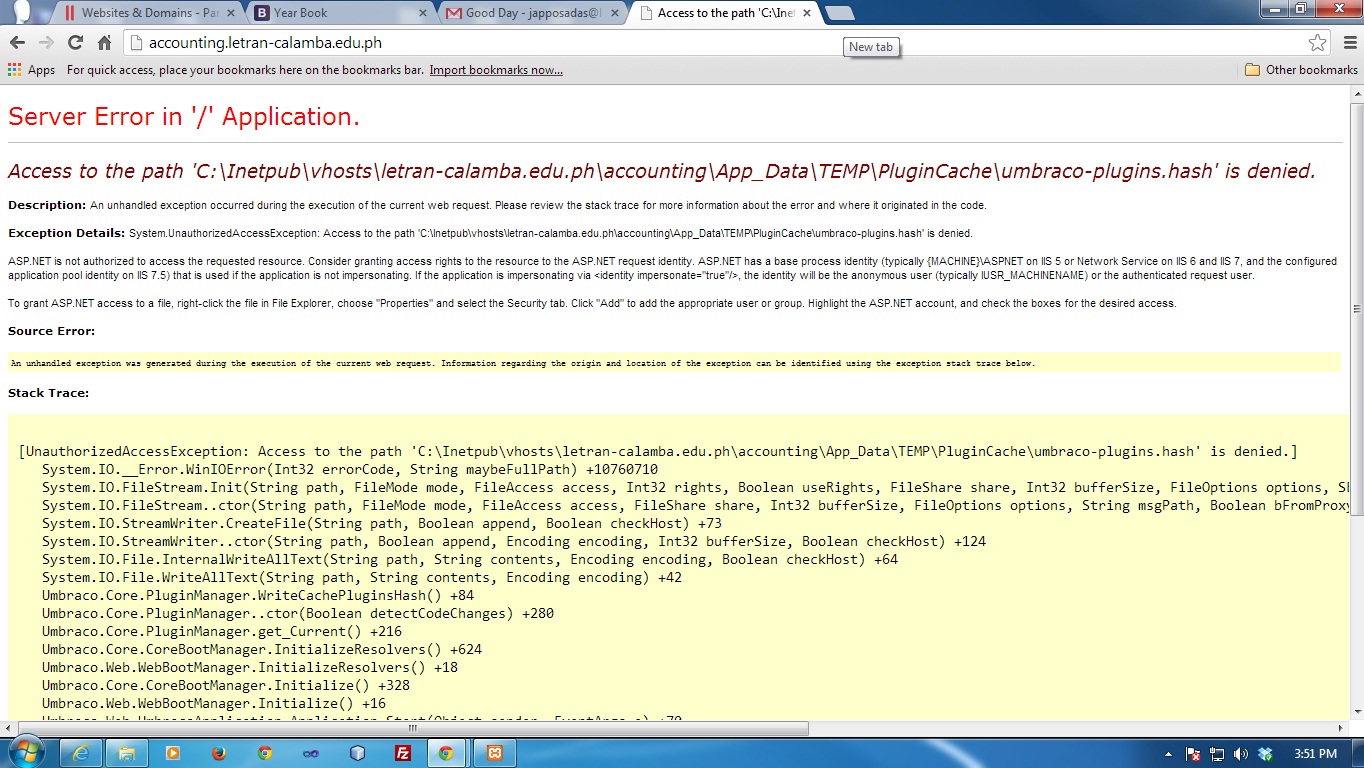Launch Firefox from the taskbar
The height and width of the screenshot is (768, 1364).
(x=219, y=753)
